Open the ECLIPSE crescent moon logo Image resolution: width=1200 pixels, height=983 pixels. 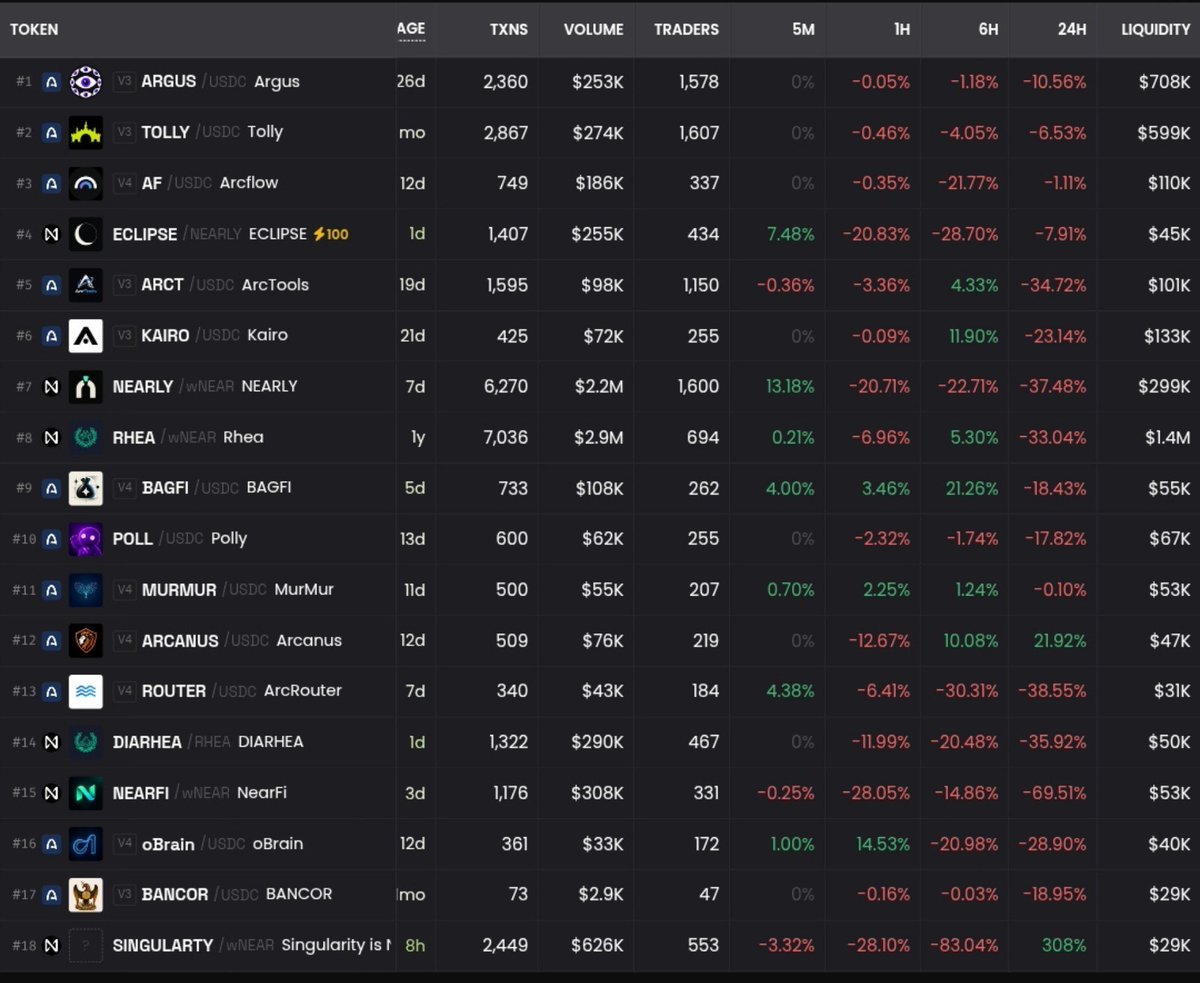pyautogui.click(x=85, y=234)
